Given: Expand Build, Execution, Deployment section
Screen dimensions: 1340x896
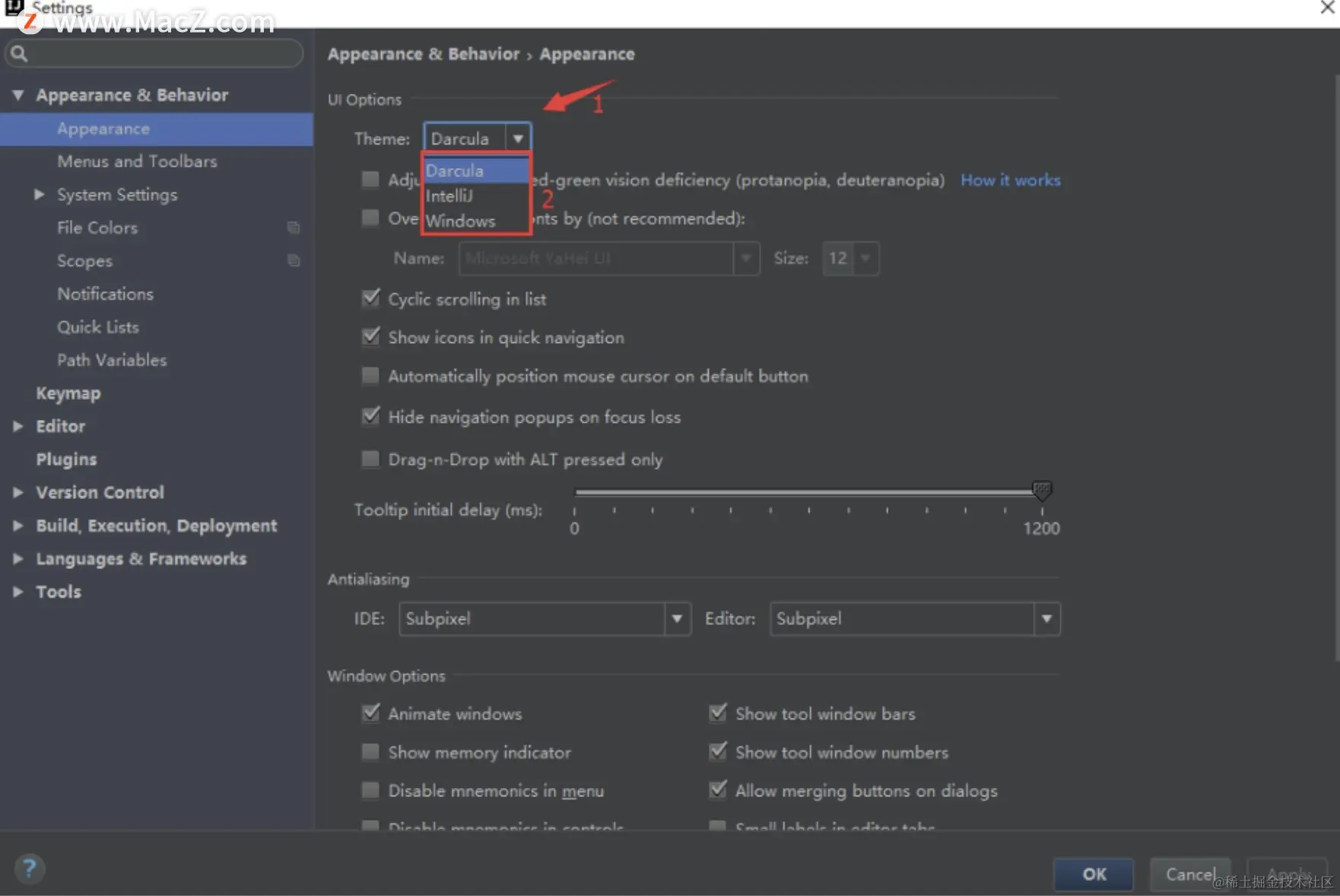Looking at the screenshot, I should (x=17, y=526).
